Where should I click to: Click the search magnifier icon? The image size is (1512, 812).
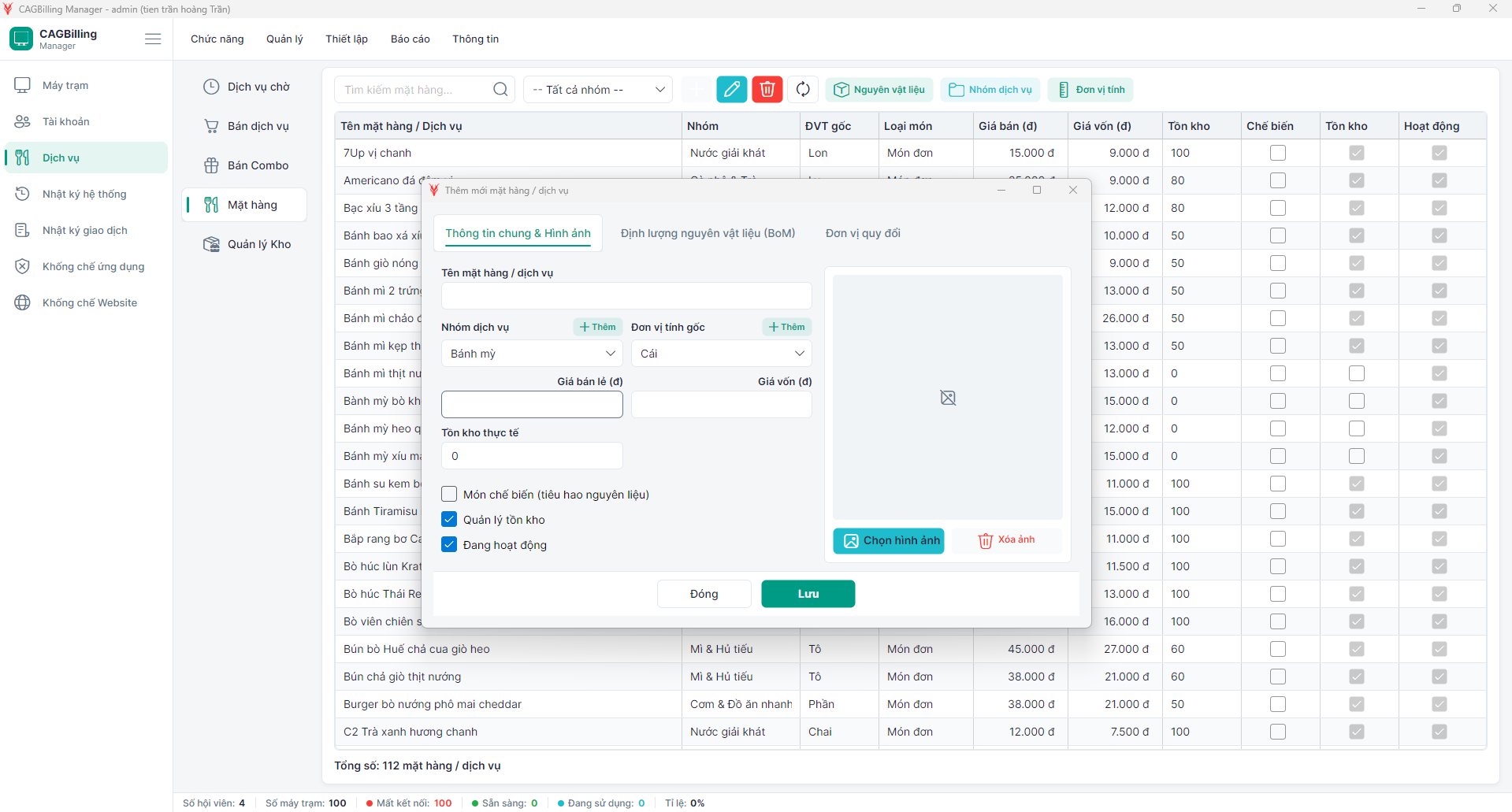pyautogui.click(x=500, y=90)
